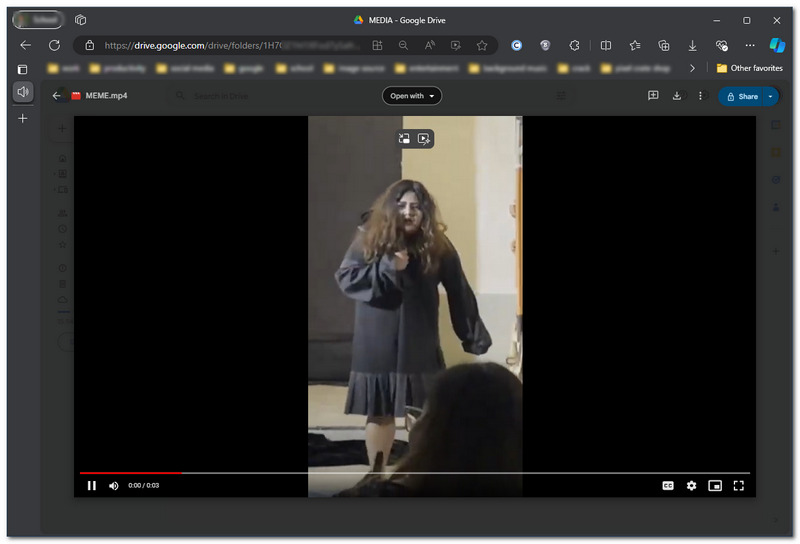
Task: Enter full screen video mode
Action: (739, 485)
